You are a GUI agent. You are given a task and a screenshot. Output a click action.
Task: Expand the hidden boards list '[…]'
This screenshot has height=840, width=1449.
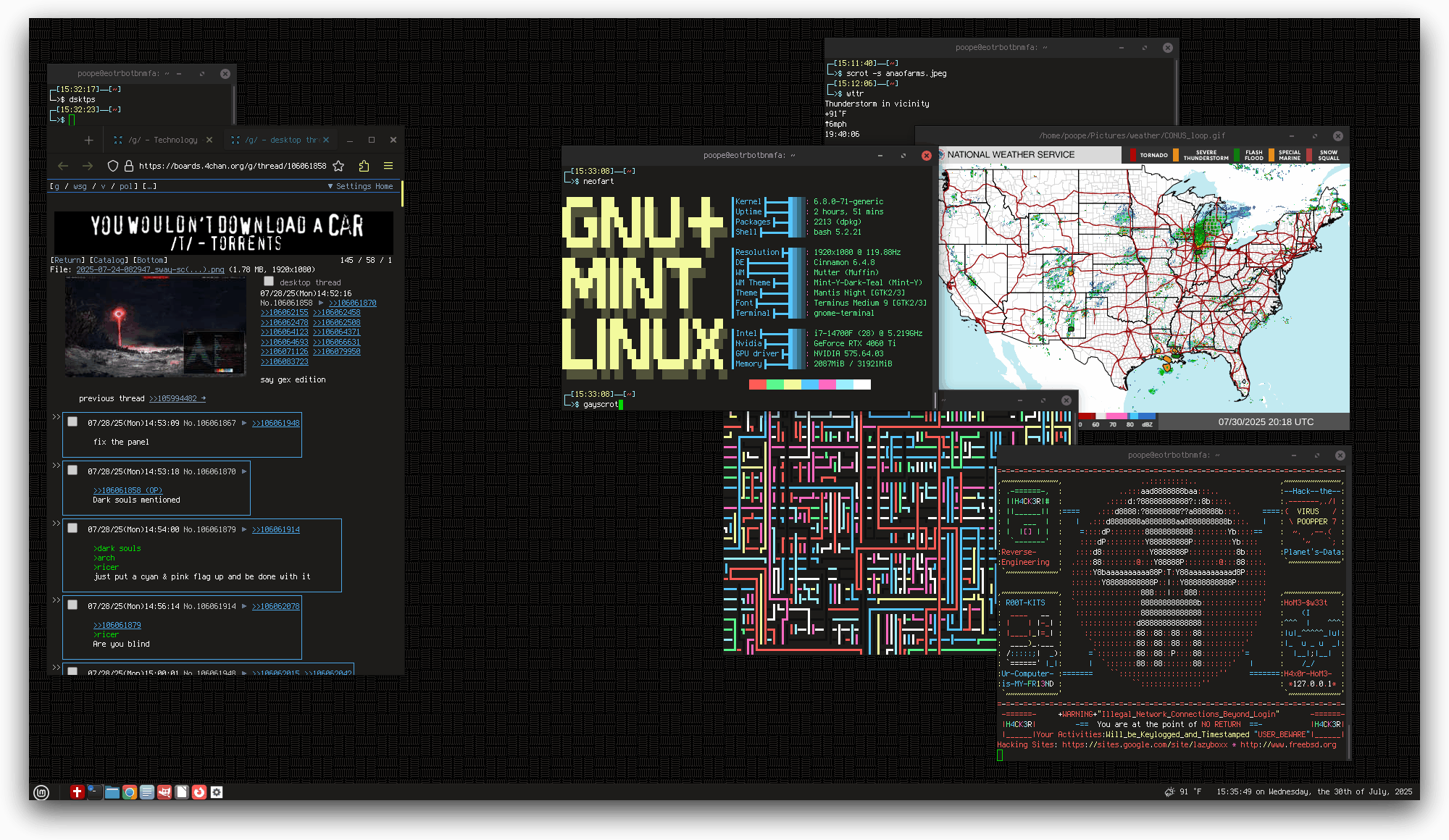point(149,186)
